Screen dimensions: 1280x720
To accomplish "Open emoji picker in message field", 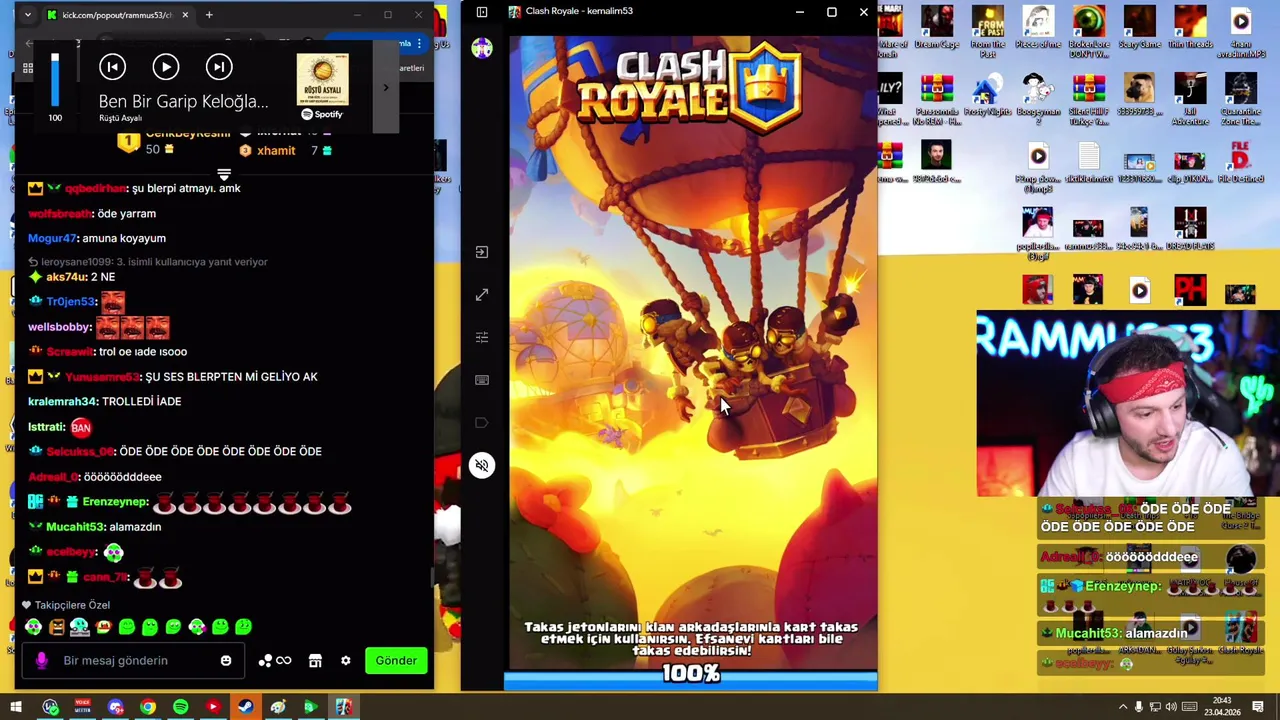I will click(x=226, y=661).
